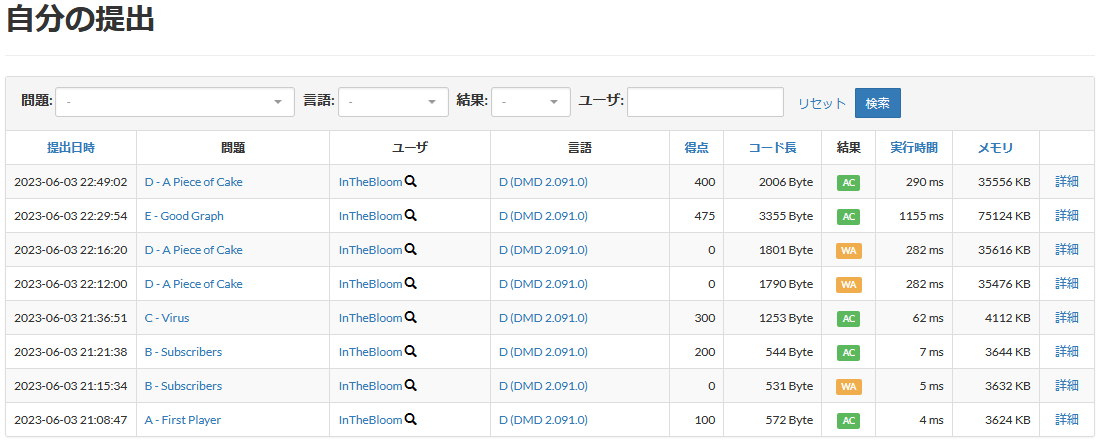Open D - A Piece of Cake in the 22:16:20 row

pyautogui.click(x=193, y=250)
